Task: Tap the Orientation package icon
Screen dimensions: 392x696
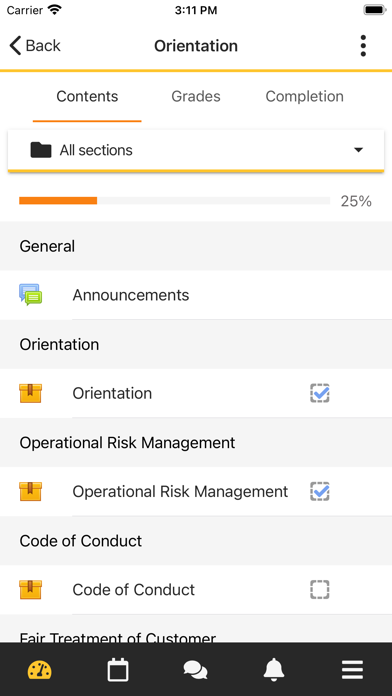Action: tap(31, 393)
